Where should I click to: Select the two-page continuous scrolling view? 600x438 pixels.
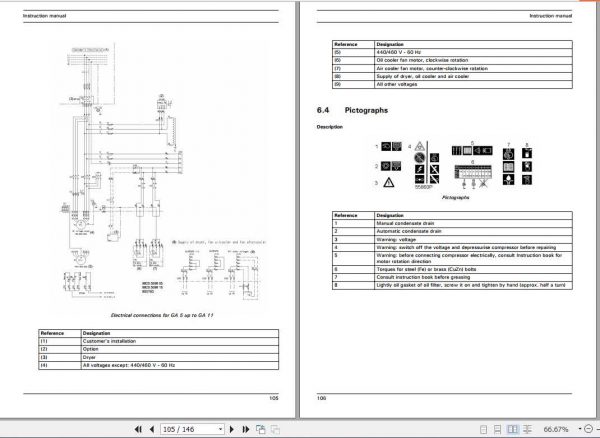[527, 430]
